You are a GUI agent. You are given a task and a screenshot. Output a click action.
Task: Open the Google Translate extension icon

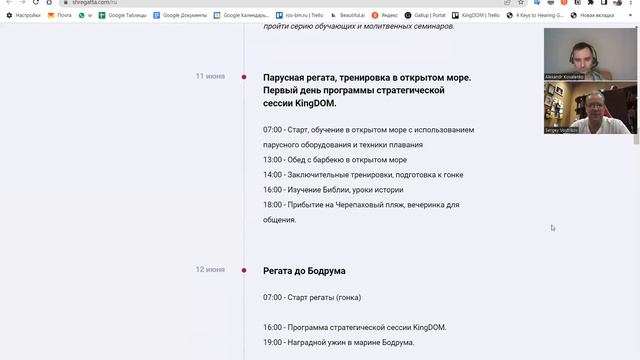pyautogui.click(x=537, y=2)
